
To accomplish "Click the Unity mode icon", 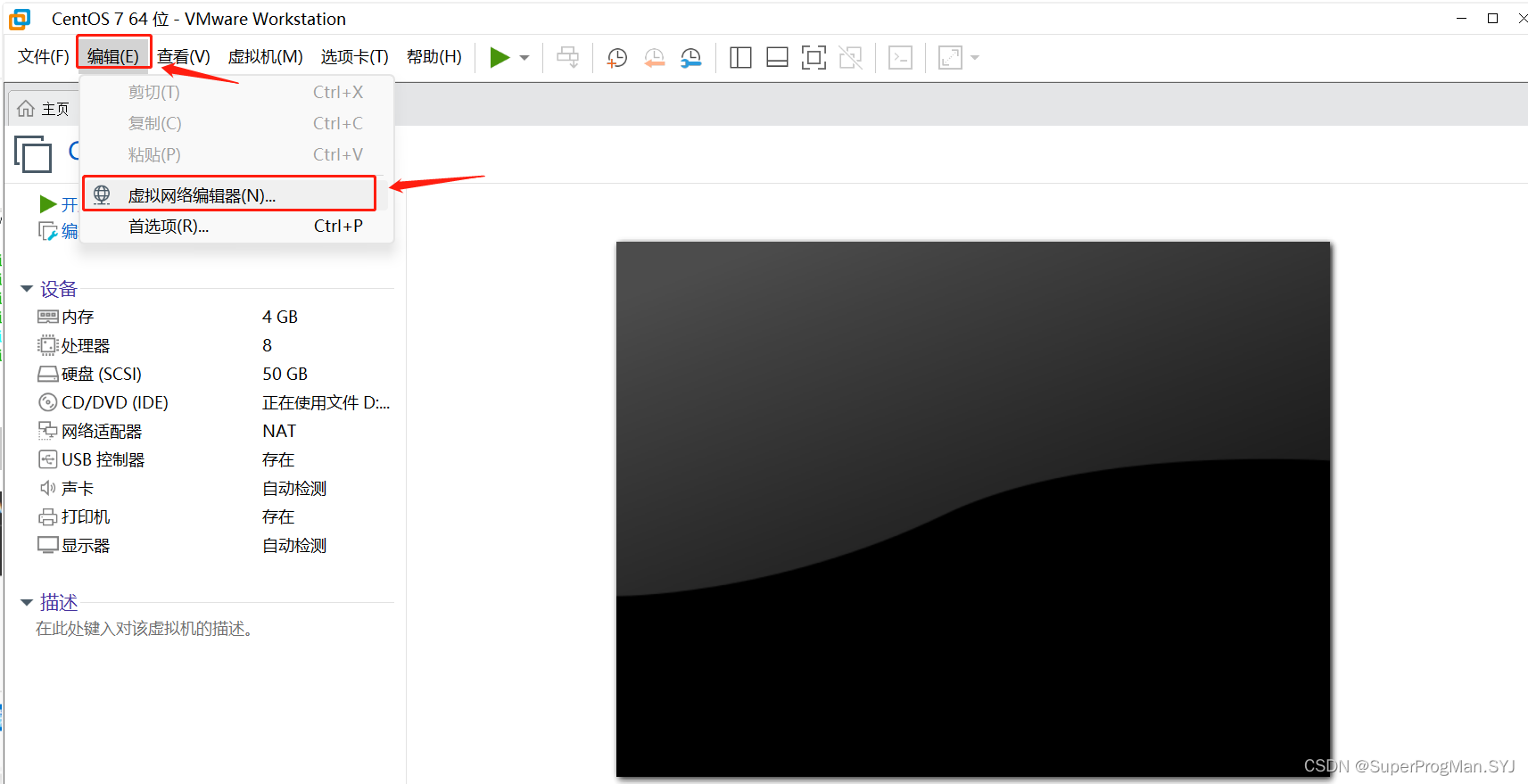I will 851,58.
